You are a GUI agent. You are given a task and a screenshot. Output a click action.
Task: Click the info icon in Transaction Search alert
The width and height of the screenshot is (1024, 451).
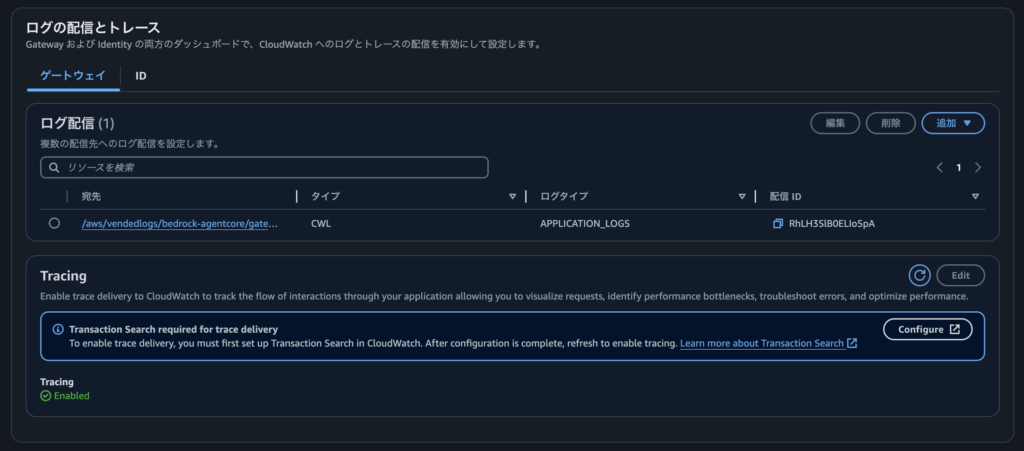coord(58,329)
